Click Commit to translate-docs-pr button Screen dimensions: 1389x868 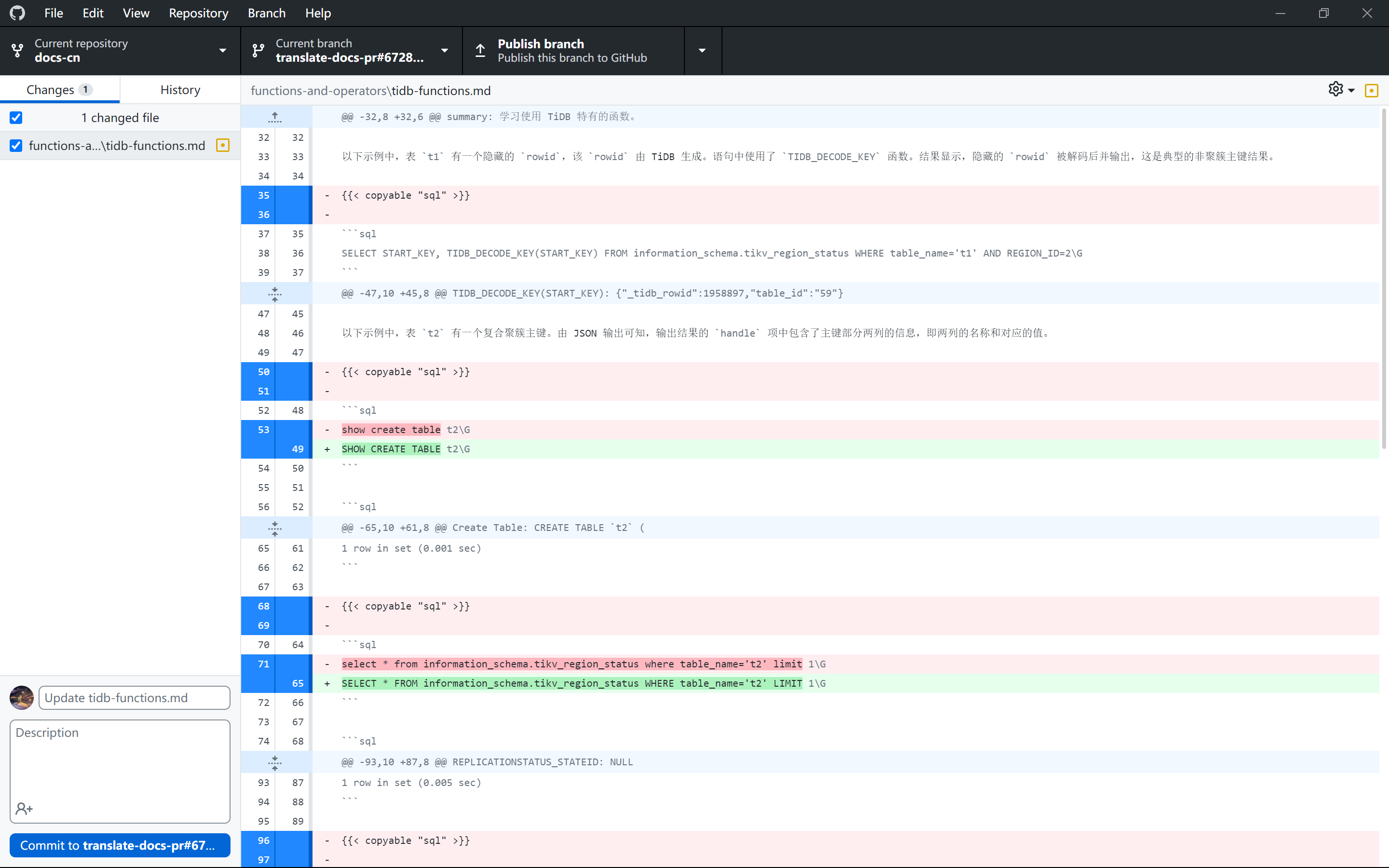pyautogui.click(x=120, y=845)
